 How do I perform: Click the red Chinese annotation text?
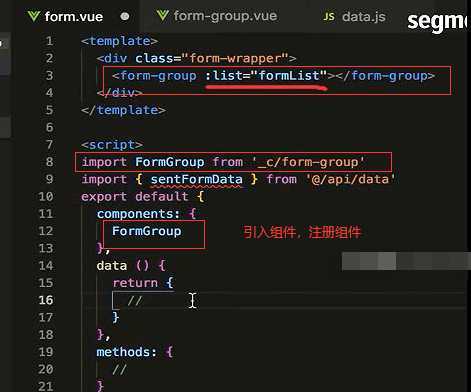(302, 232)
